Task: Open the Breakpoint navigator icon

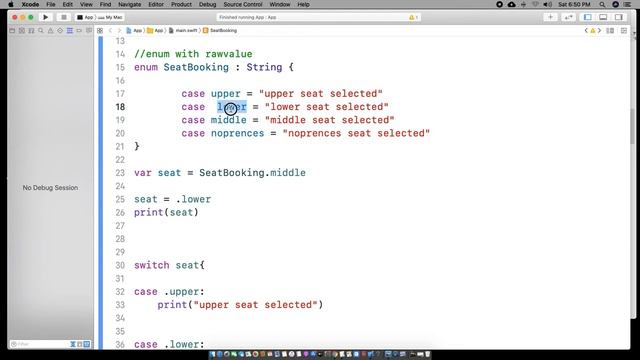Action: [x=79, y=31]
